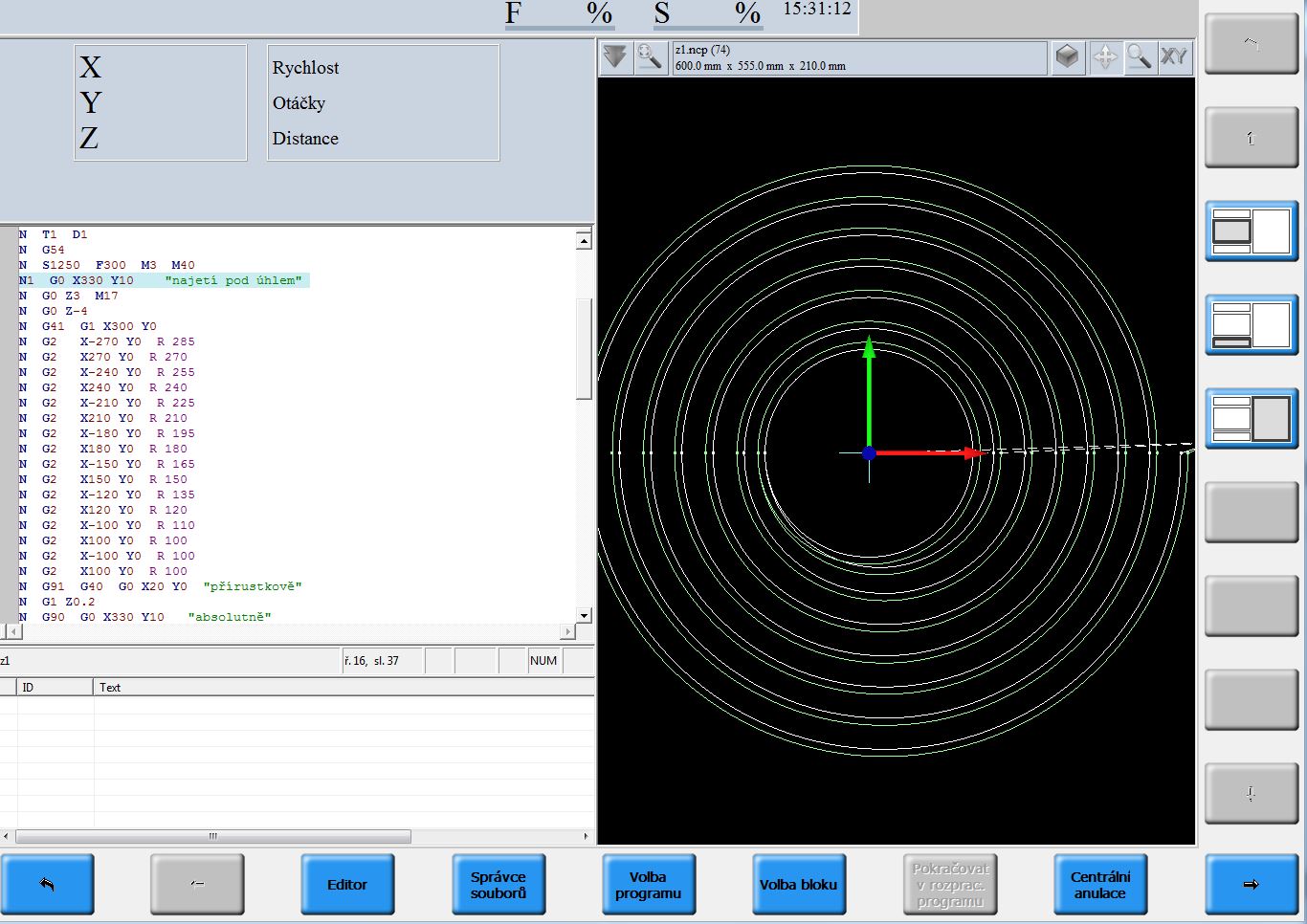Click the message panel horizontal scrollbar
Viewport: 1307px width, 924px height.
[213, 836]
